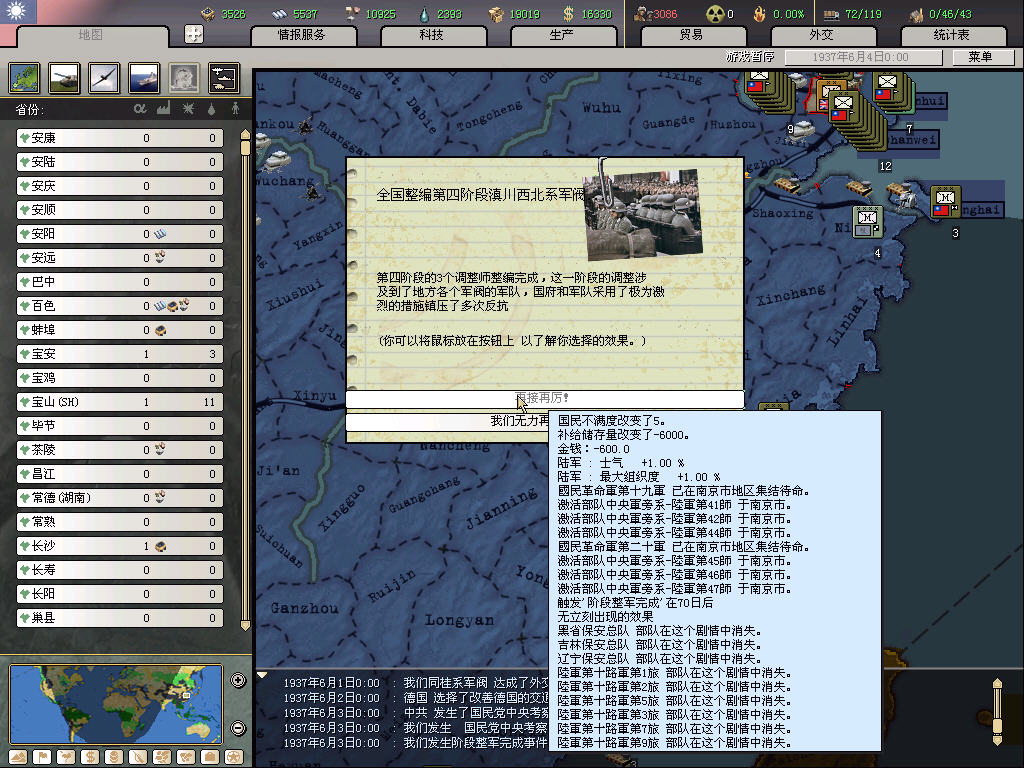1024x768 pixels.
Task: Click the oil drop resource icon 2393
Action: coord(424,14)
